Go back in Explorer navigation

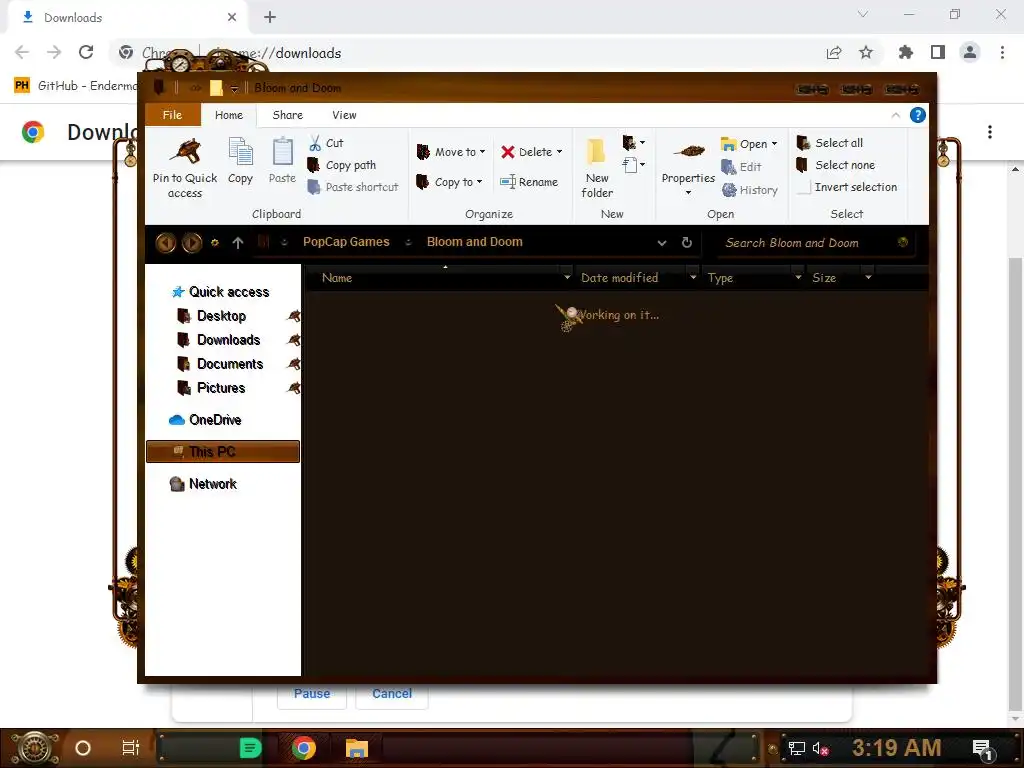pyautogui.click(x=166, y=243)
